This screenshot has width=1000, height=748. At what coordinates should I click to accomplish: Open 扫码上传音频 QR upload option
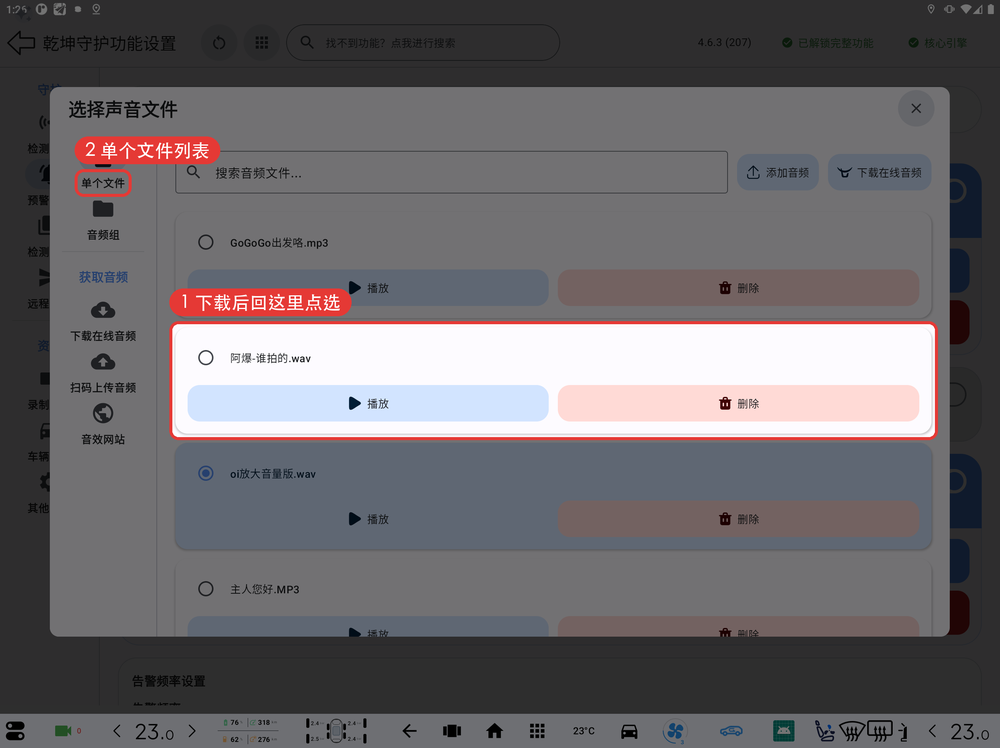tap(103, 374)
